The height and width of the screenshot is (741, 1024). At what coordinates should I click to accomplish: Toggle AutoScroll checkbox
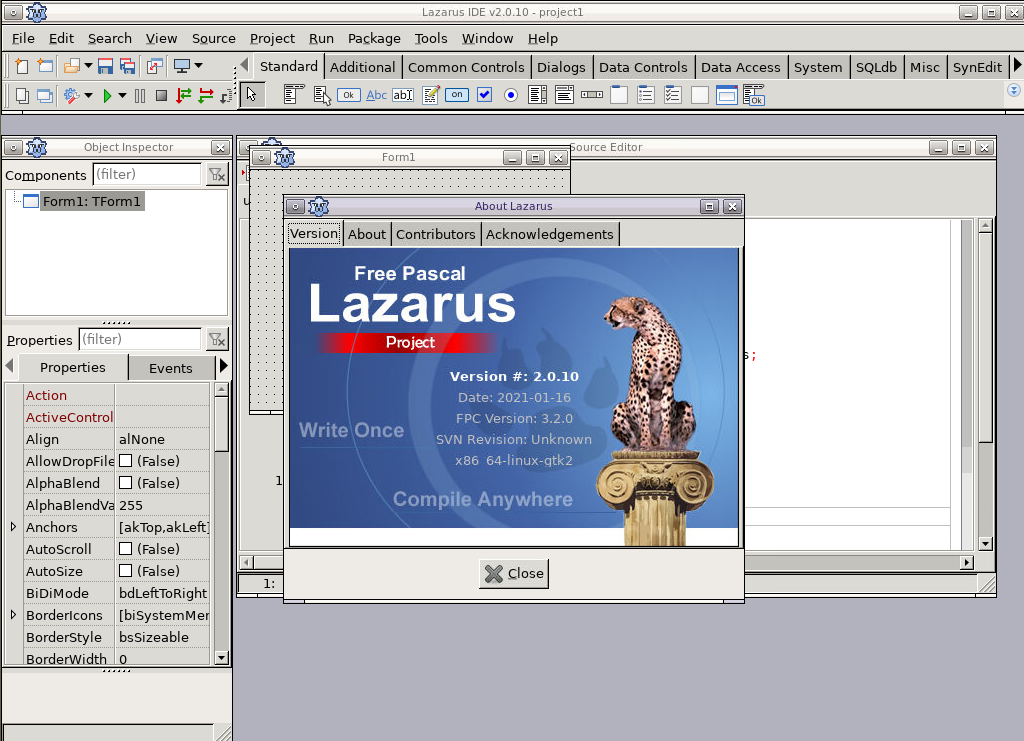coord(125,549)
